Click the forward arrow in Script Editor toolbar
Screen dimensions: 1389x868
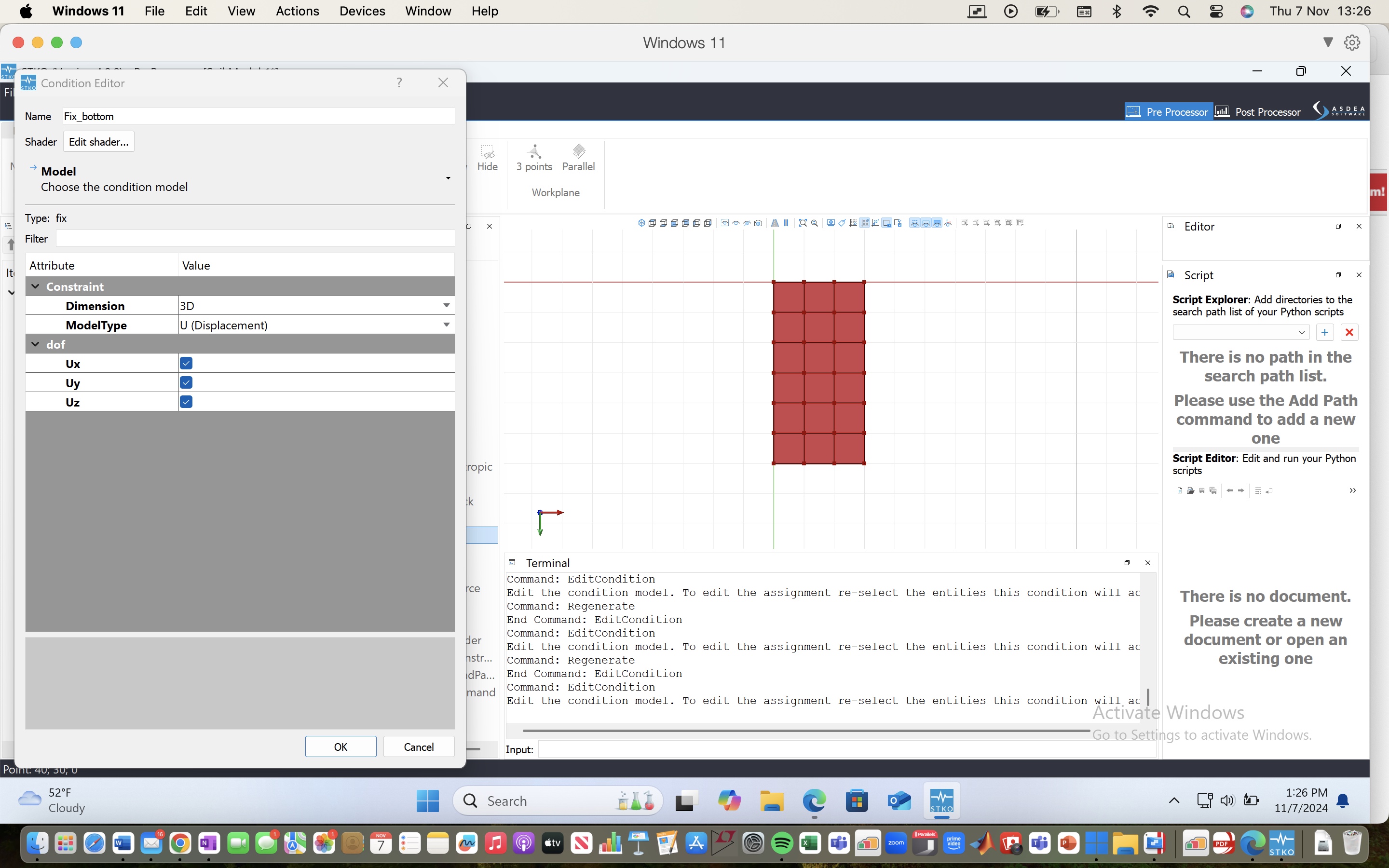pyautogui.click(x=1241, y=490)
